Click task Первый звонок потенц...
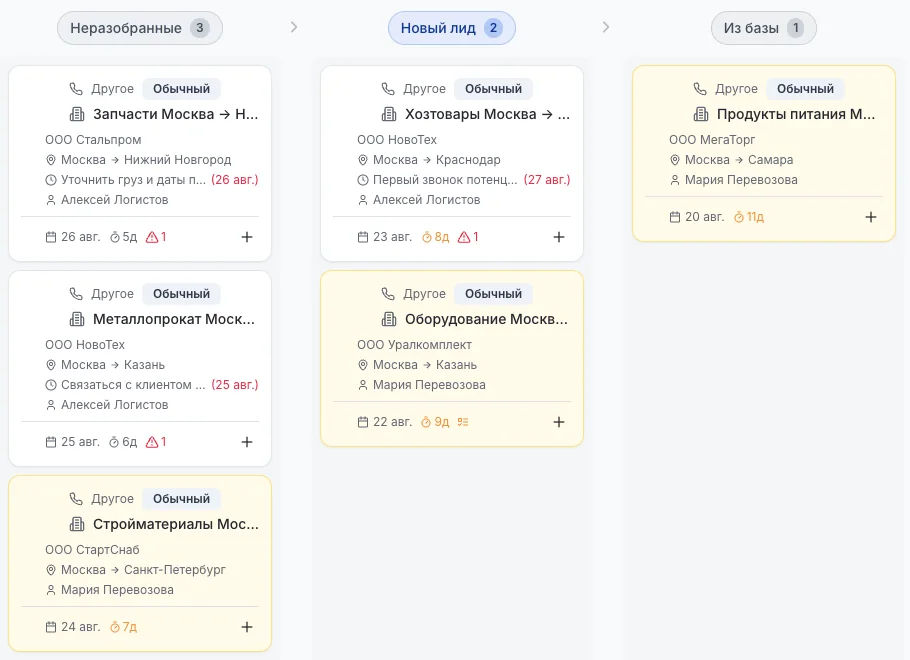 445,180
